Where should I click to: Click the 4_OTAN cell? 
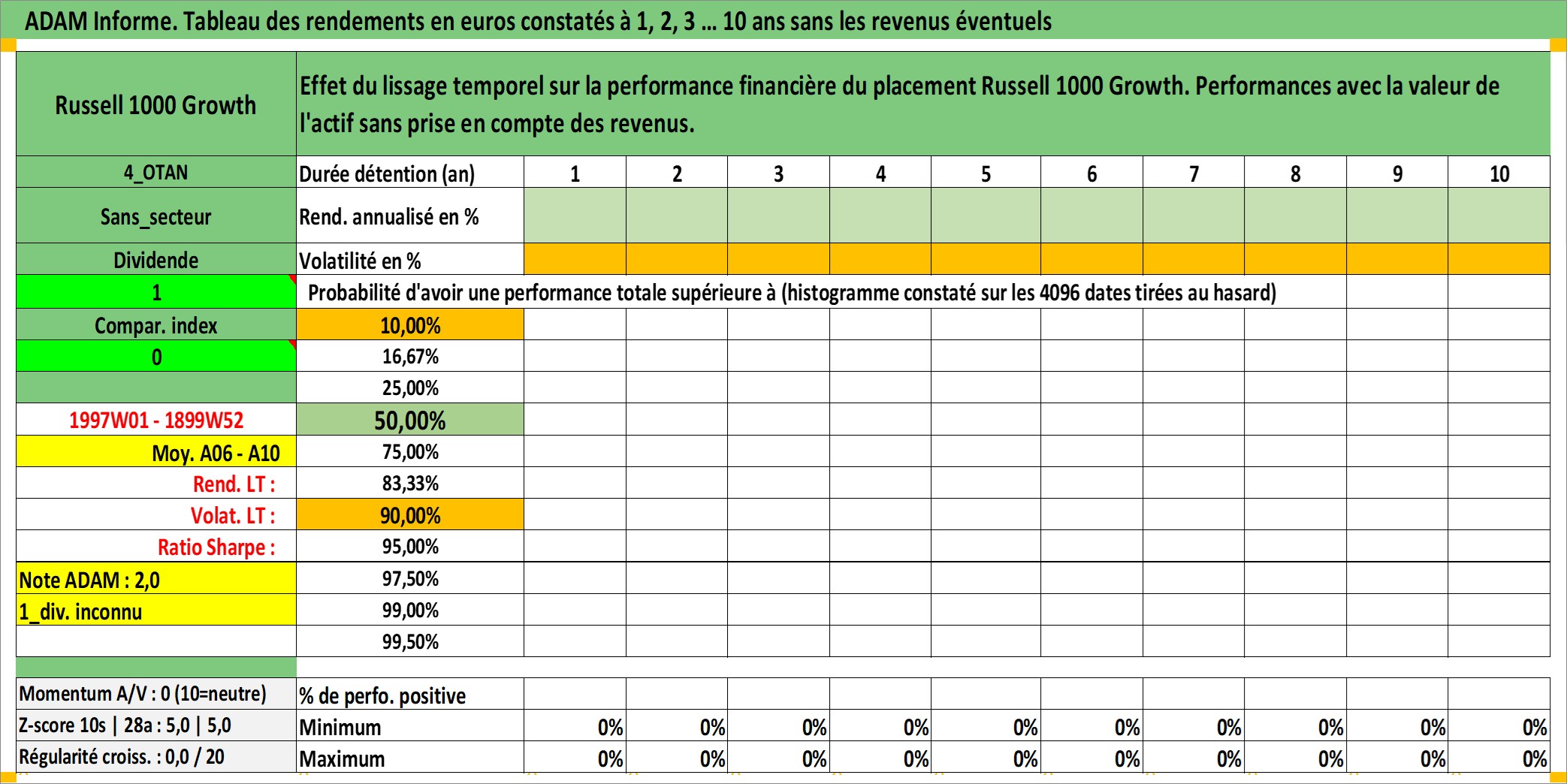click(156, 172)
